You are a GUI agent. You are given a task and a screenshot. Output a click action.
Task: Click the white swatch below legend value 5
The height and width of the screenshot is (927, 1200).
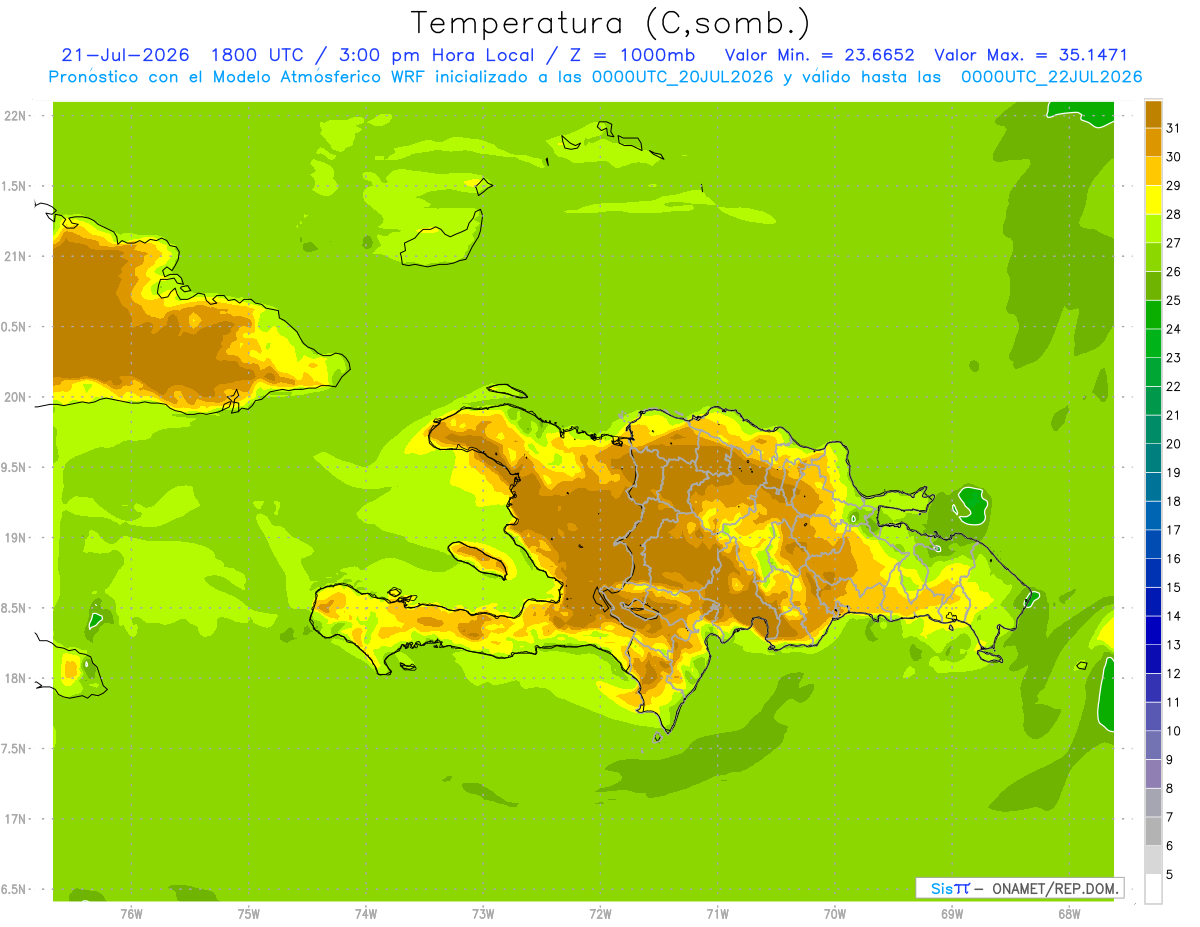1153,889
